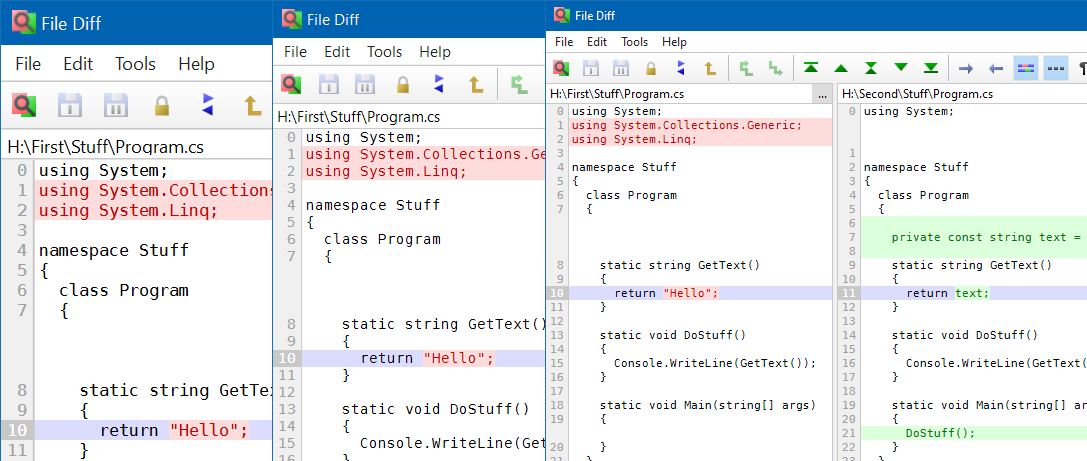1087x461 pixels.
Task: Click 'namespace Stuff' line in left window
Action: [x=114, y=250]
